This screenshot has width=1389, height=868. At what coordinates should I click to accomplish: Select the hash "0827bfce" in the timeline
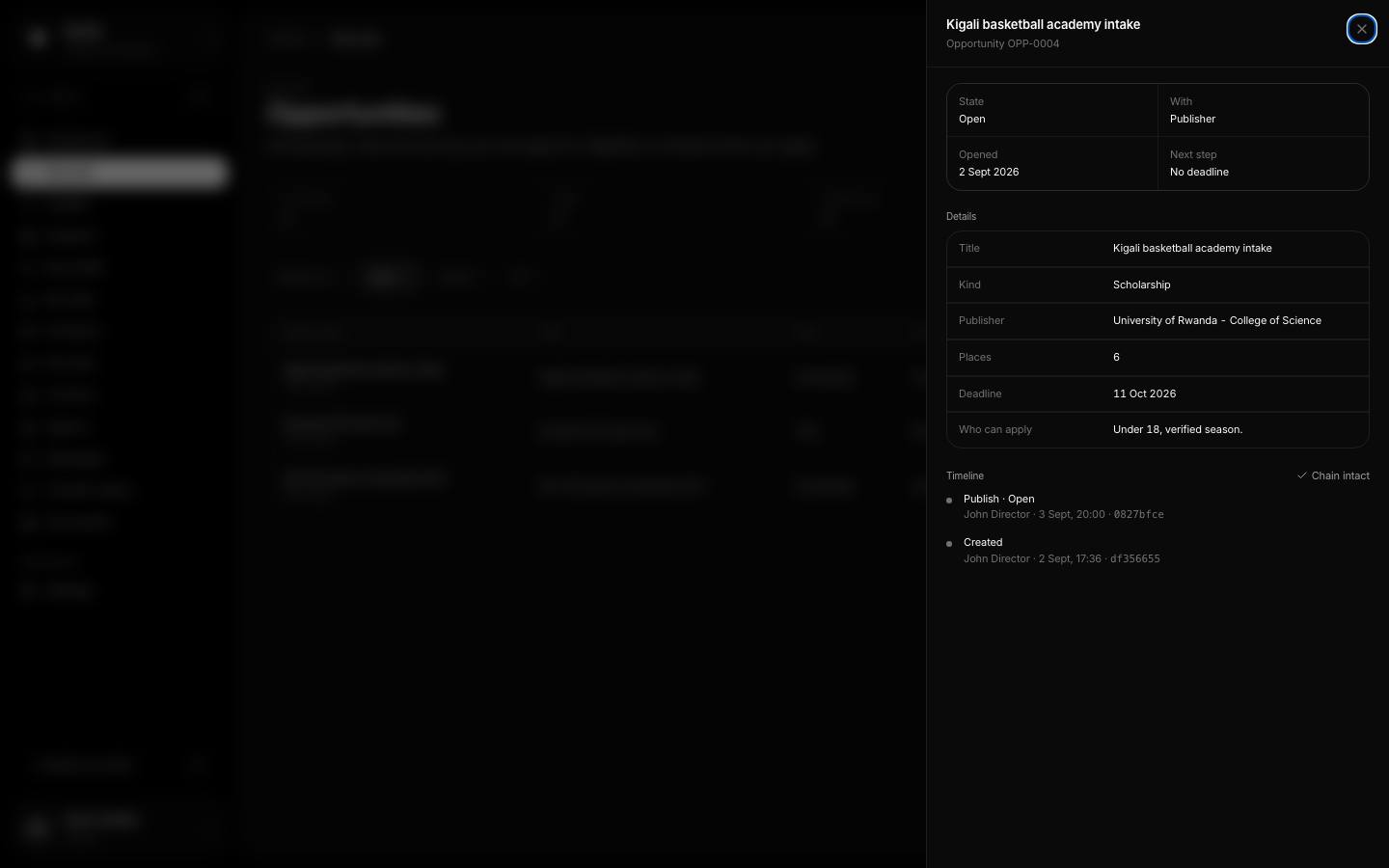click(1138, 515)
